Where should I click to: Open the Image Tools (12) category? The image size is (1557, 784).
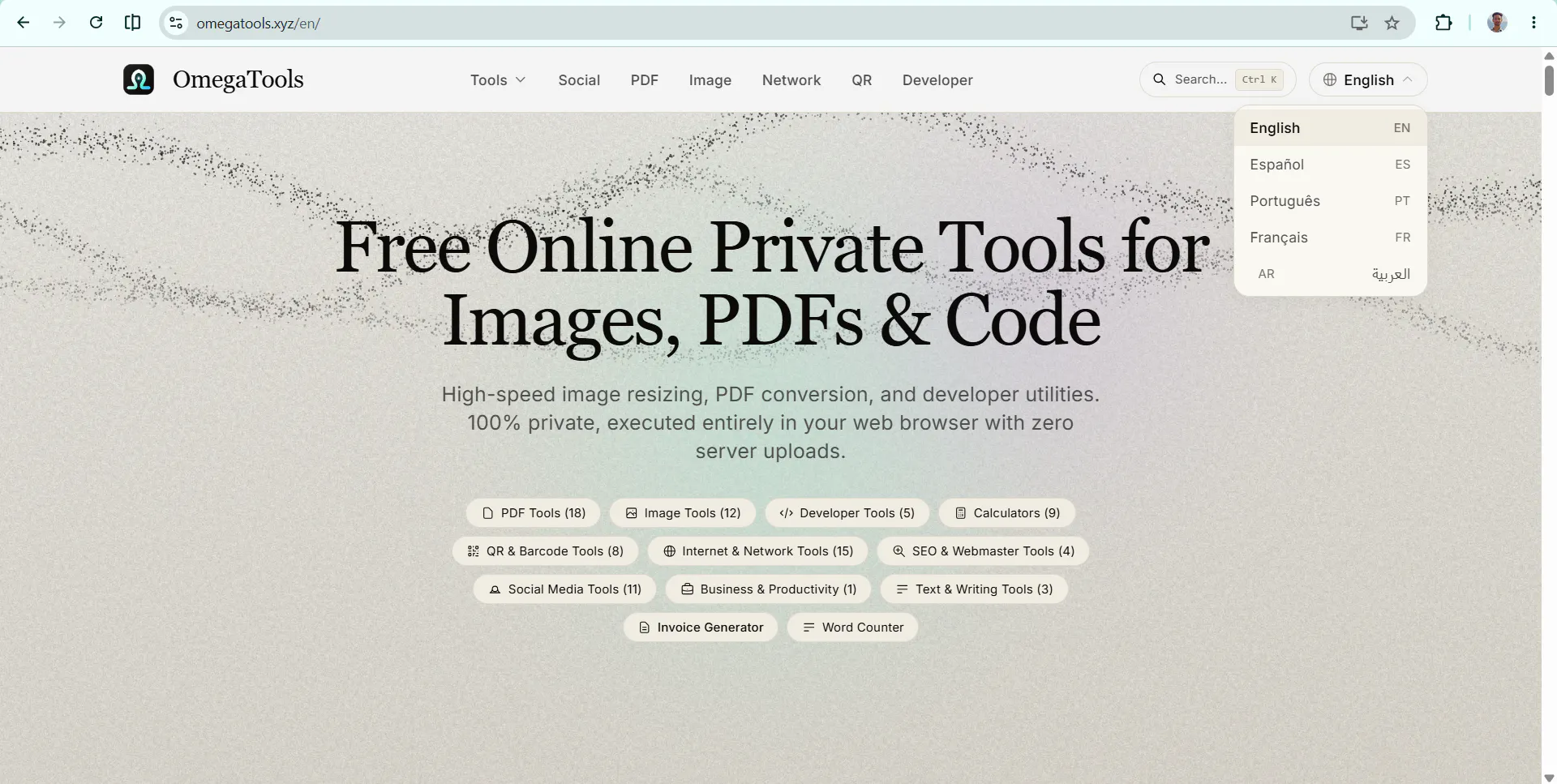pos(683,513)
